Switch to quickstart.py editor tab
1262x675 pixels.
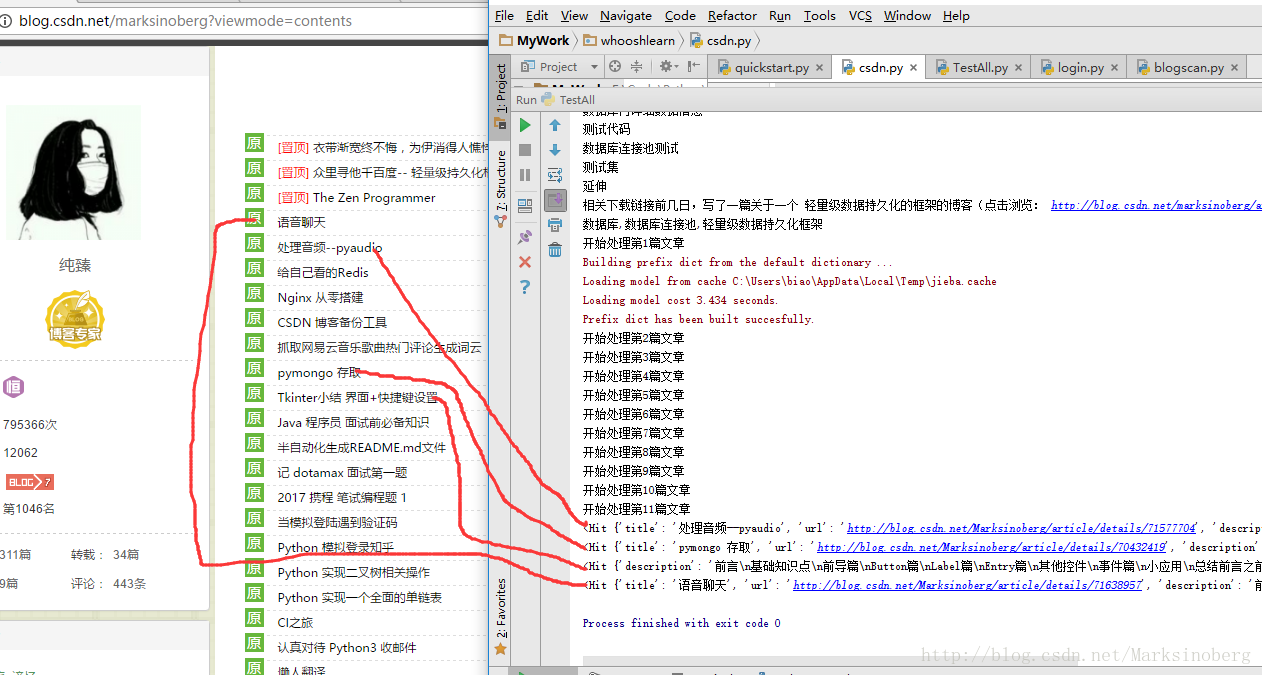[771, 67]
